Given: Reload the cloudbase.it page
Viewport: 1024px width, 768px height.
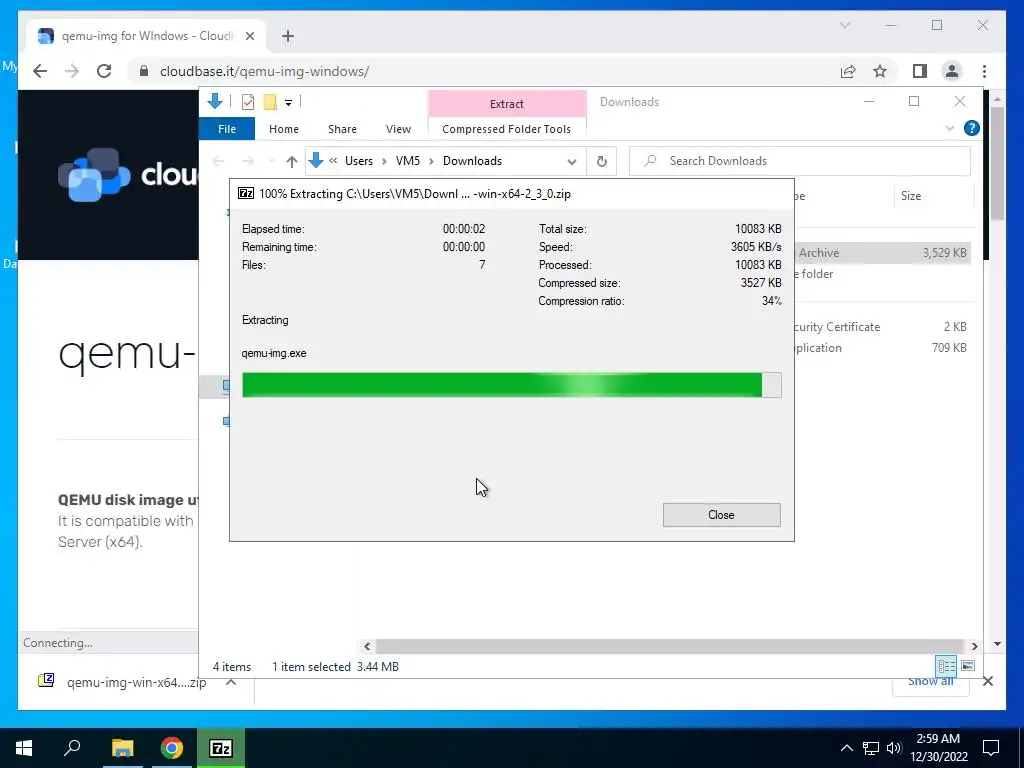Looking at the screenshot, I should pyautogui.click(x=104, y=71).
